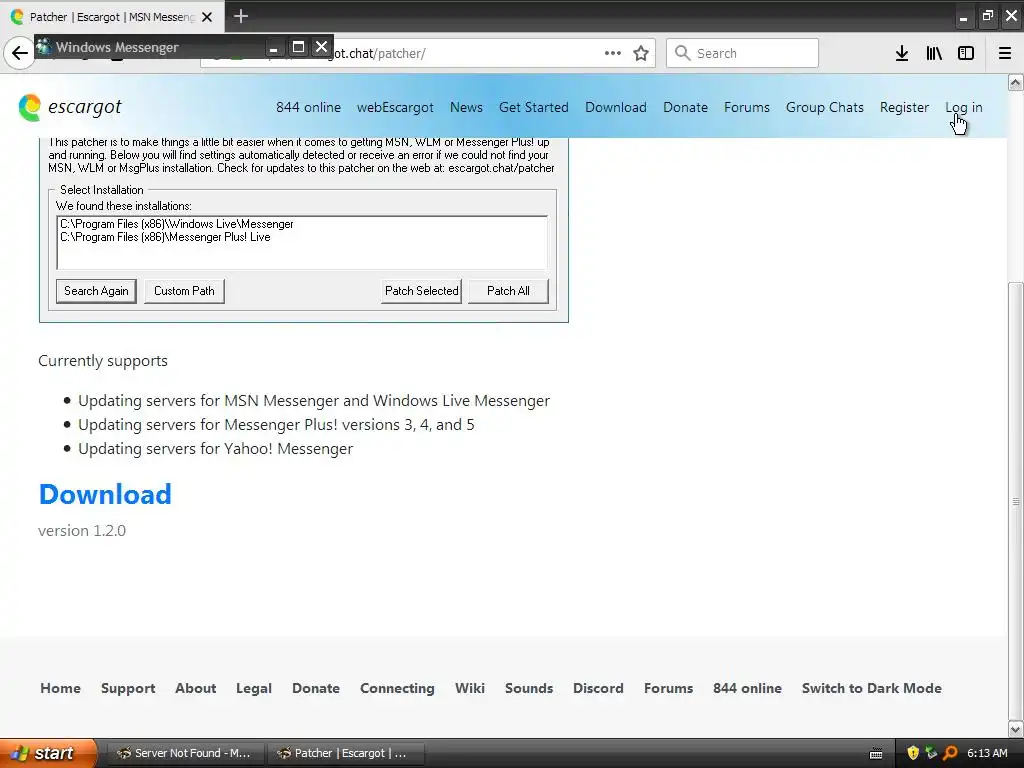This screenshot has width=1024, height=768.
Task: Click the Log in nav link
Action: point(963,107)
